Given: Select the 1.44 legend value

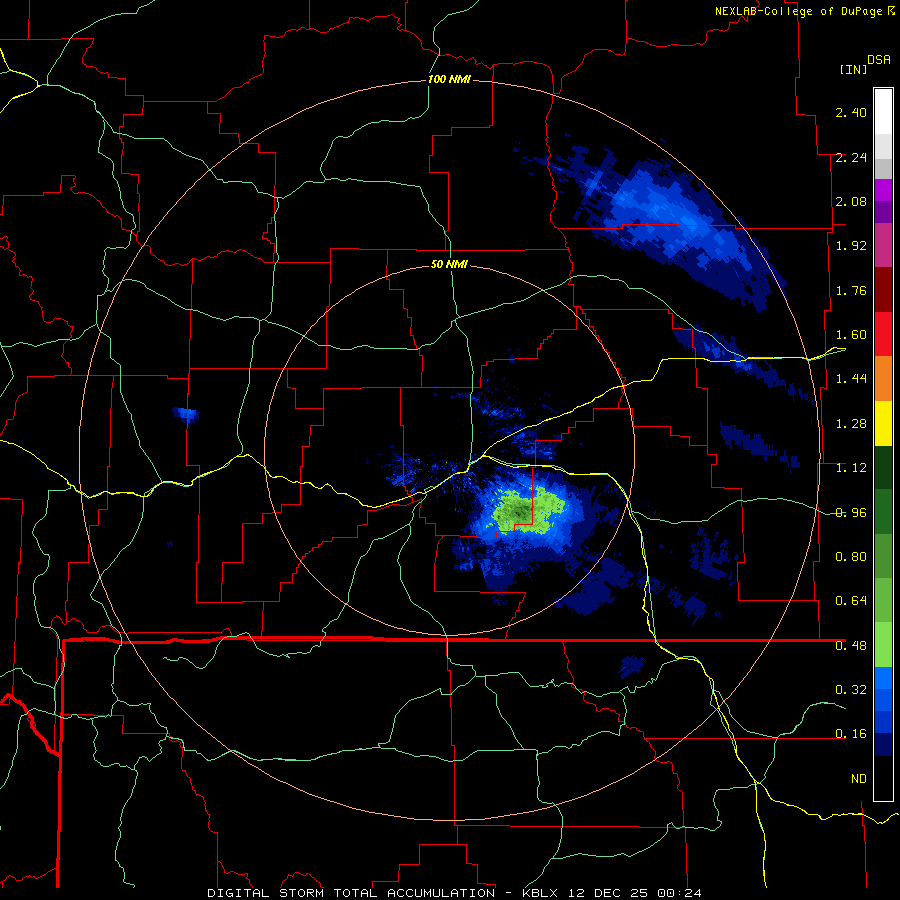Looking at the screenshot, I should [851, 379].
